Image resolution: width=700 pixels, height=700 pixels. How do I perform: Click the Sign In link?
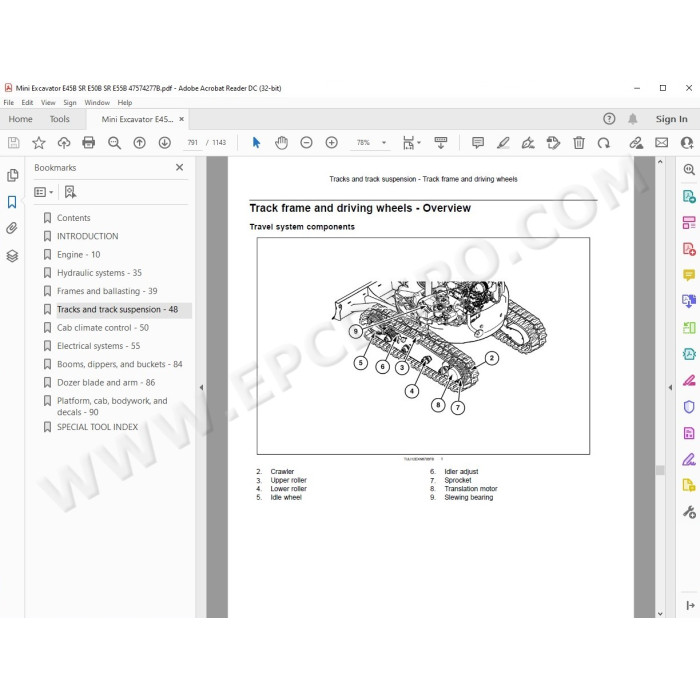(x=671, y=119)
